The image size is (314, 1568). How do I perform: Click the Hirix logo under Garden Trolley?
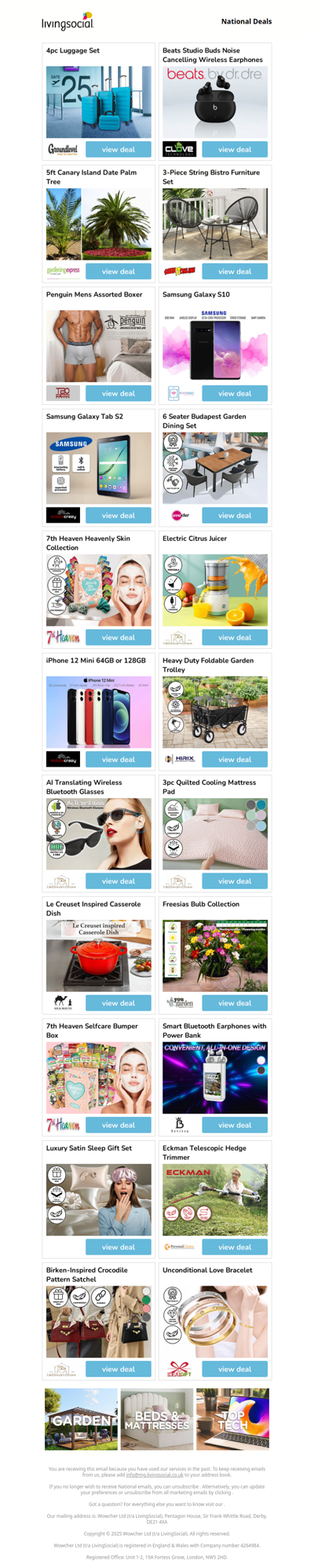(180, 759)
